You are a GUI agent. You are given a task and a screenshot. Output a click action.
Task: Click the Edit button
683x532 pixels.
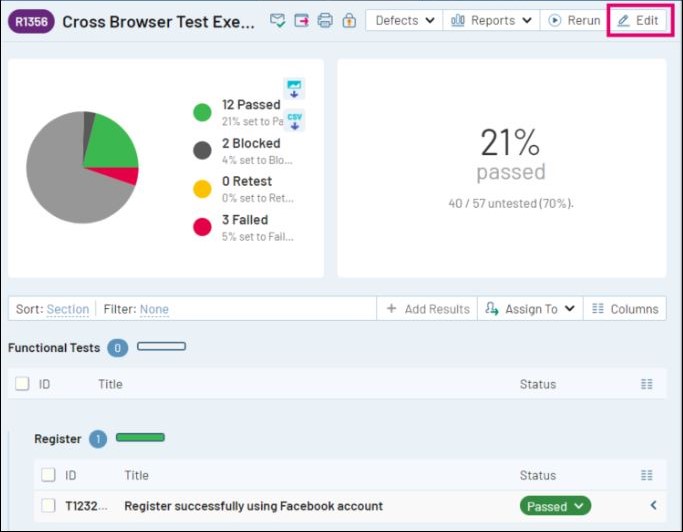click(x=638, y=20)
